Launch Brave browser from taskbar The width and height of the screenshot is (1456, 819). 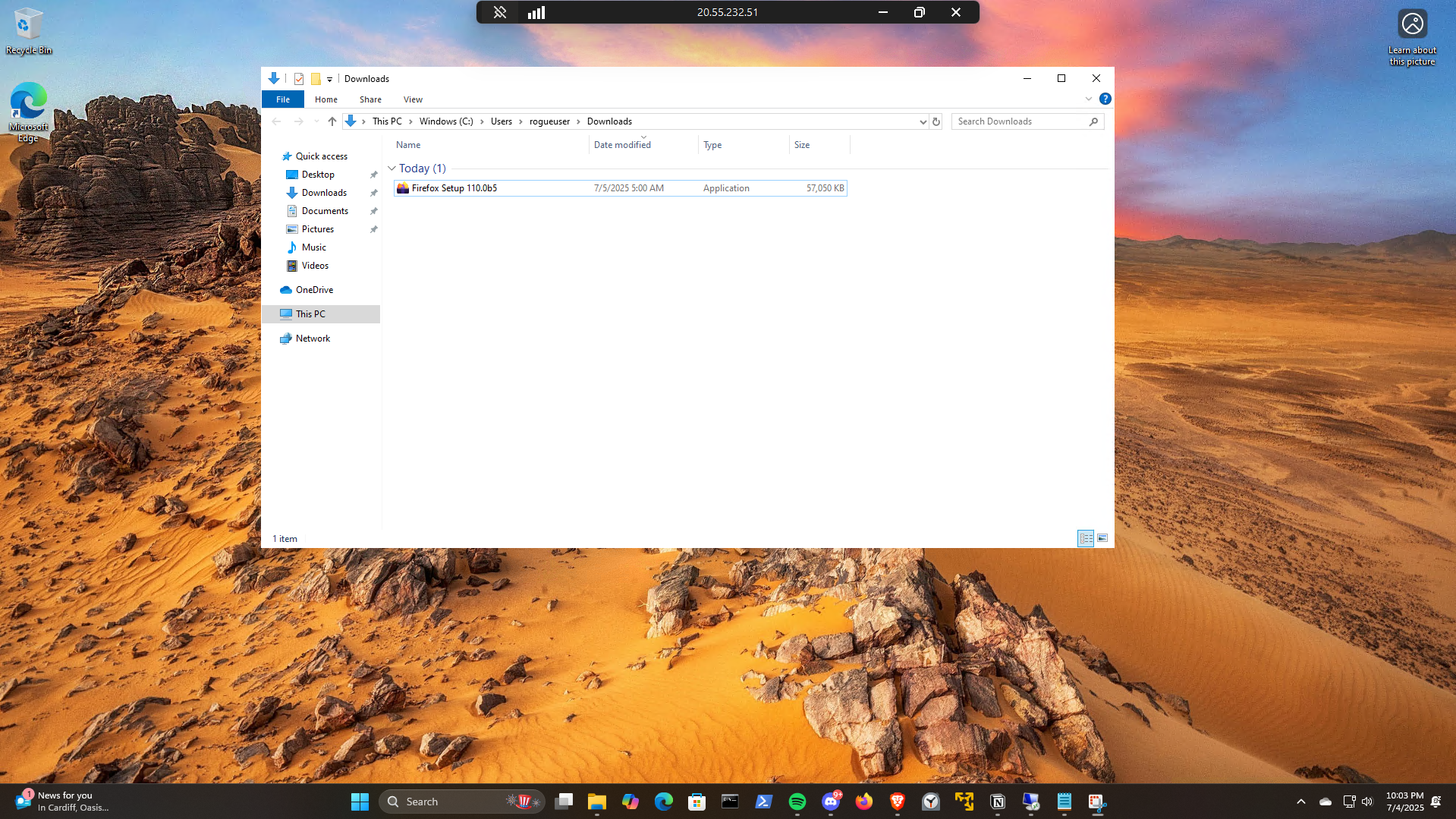tap(897, 802)
